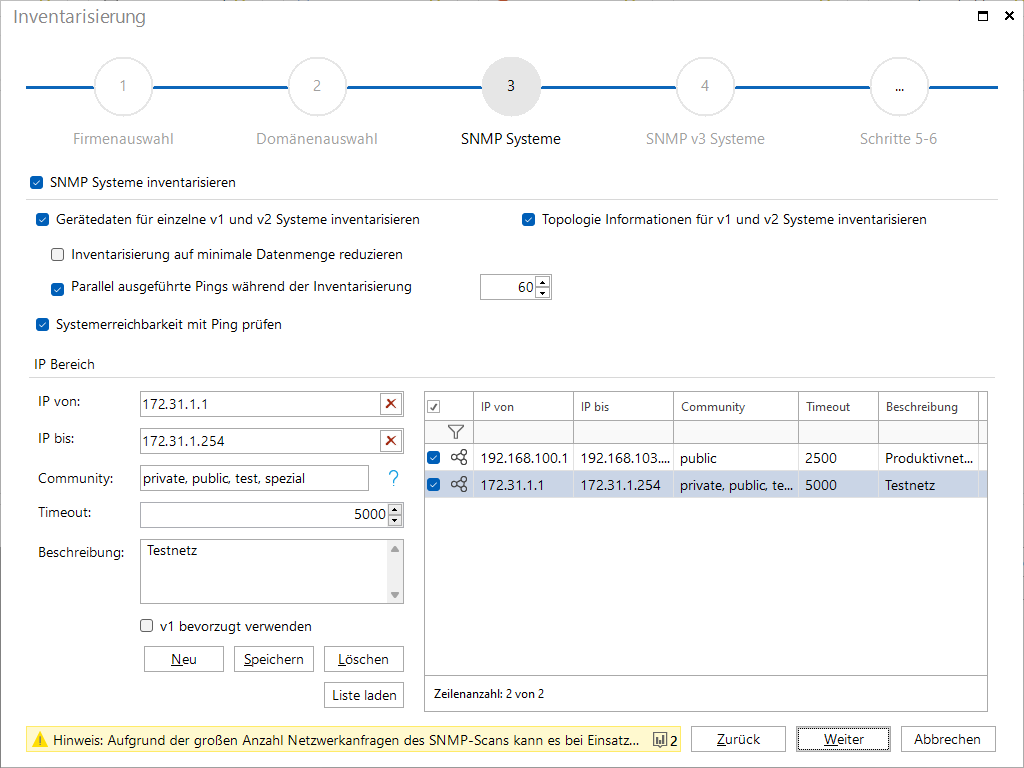Click into the Beschreibung text area
The width and height of the screenshot is (1024, 768).
264,571
